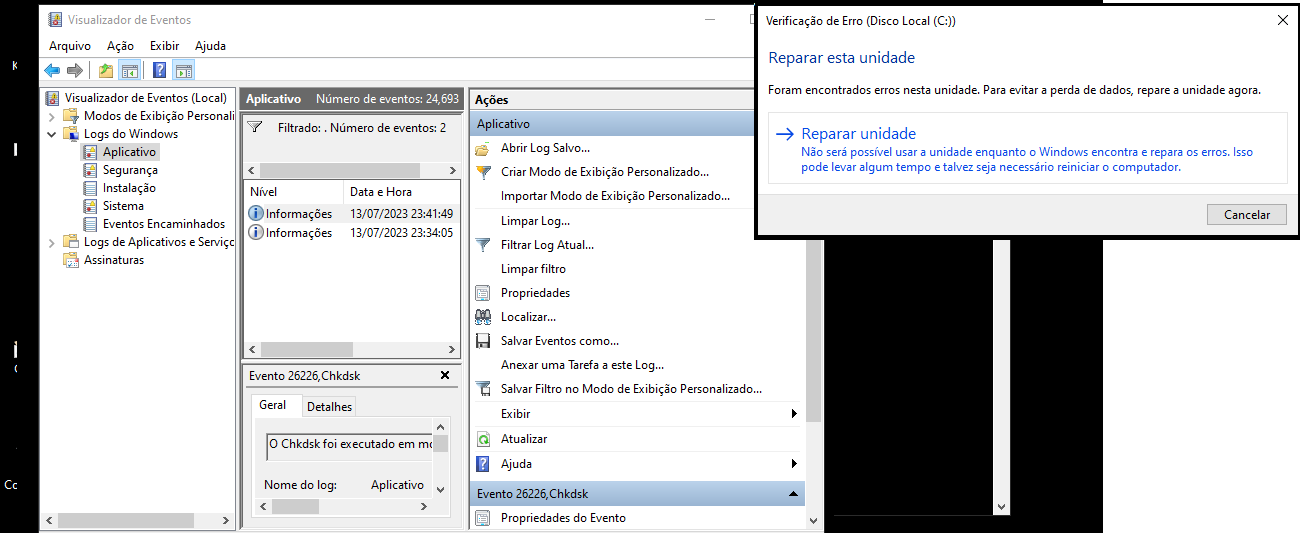Expand Logs de Aplicativos e Serviços node

(52, 242)
